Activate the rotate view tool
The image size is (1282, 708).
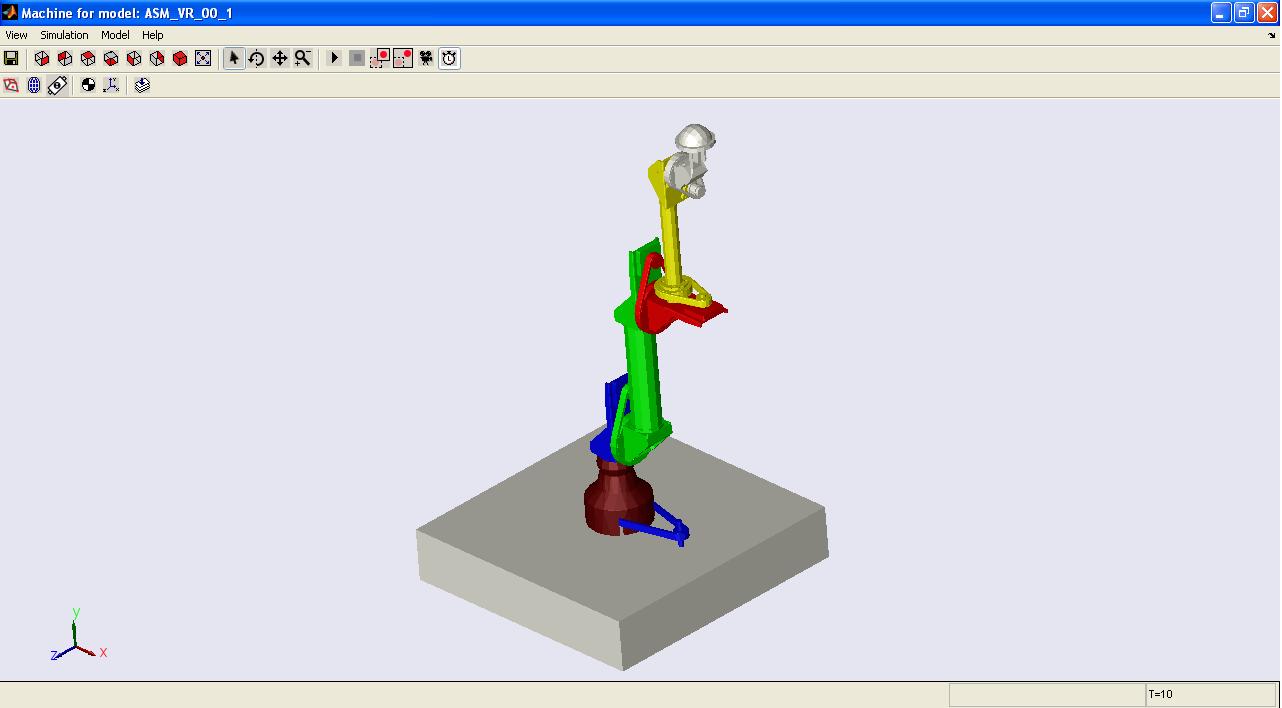point(256,58)
